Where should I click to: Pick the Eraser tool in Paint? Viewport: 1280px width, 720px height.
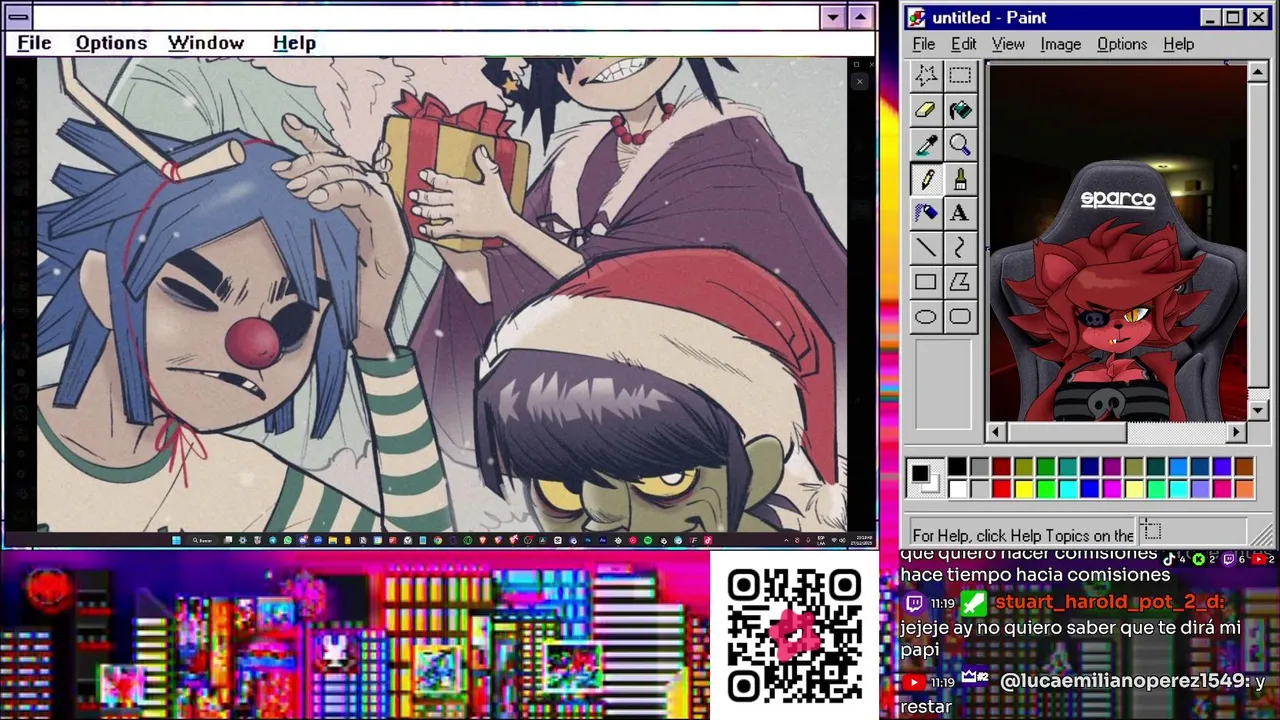[x=926, y=111]
